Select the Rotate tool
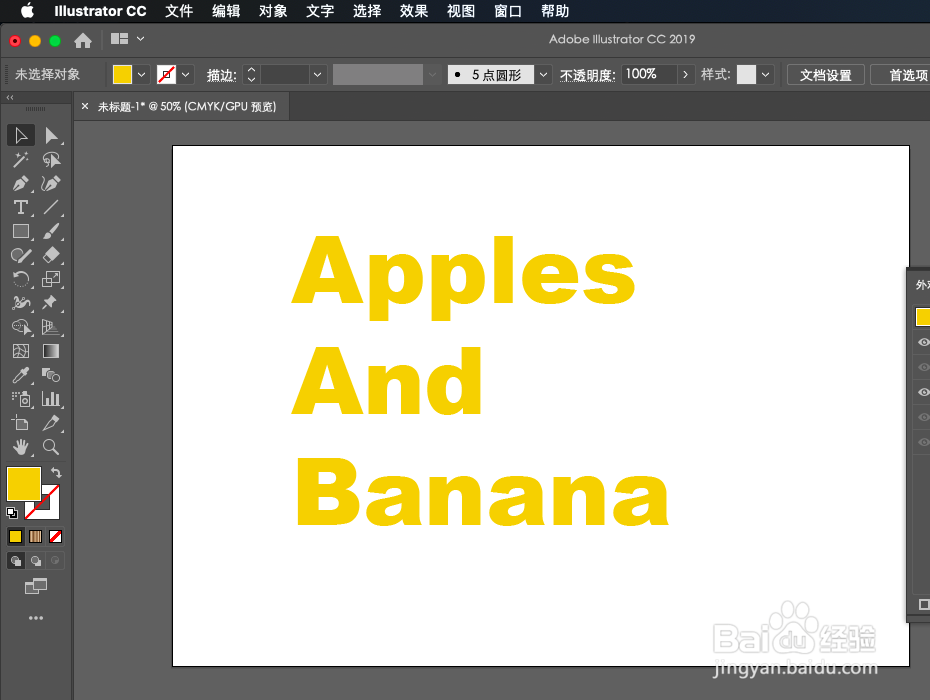The width and height of the screenshot is (930, 700). click(21, 279)
